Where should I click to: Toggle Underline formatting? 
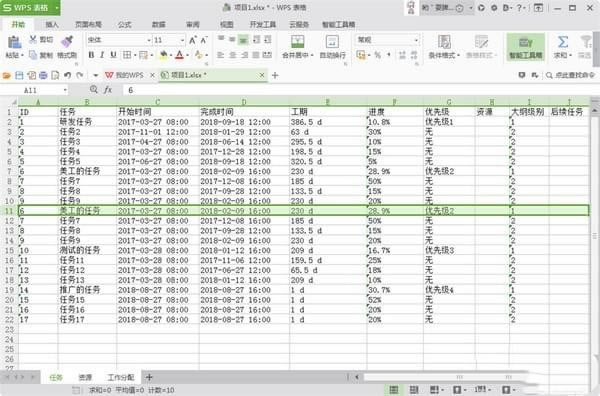pyautogui.click(x=113, y=55)
